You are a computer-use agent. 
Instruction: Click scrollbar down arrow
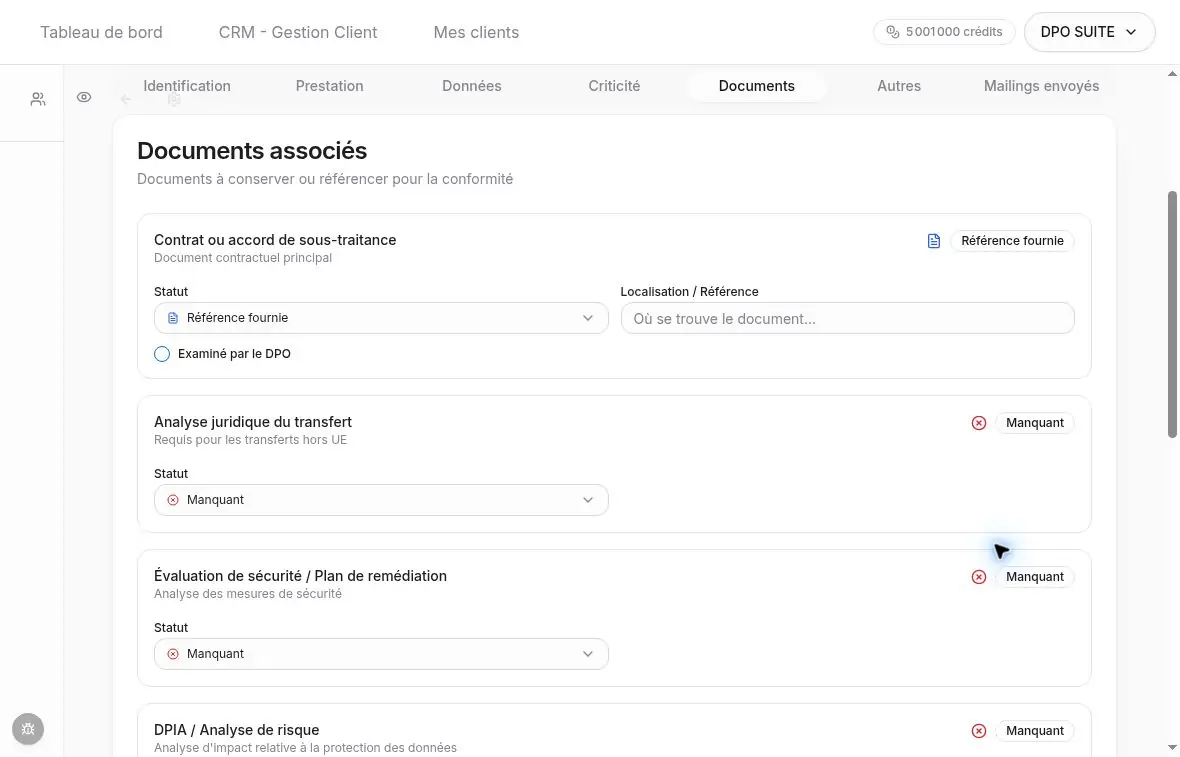pos(1172,748)
